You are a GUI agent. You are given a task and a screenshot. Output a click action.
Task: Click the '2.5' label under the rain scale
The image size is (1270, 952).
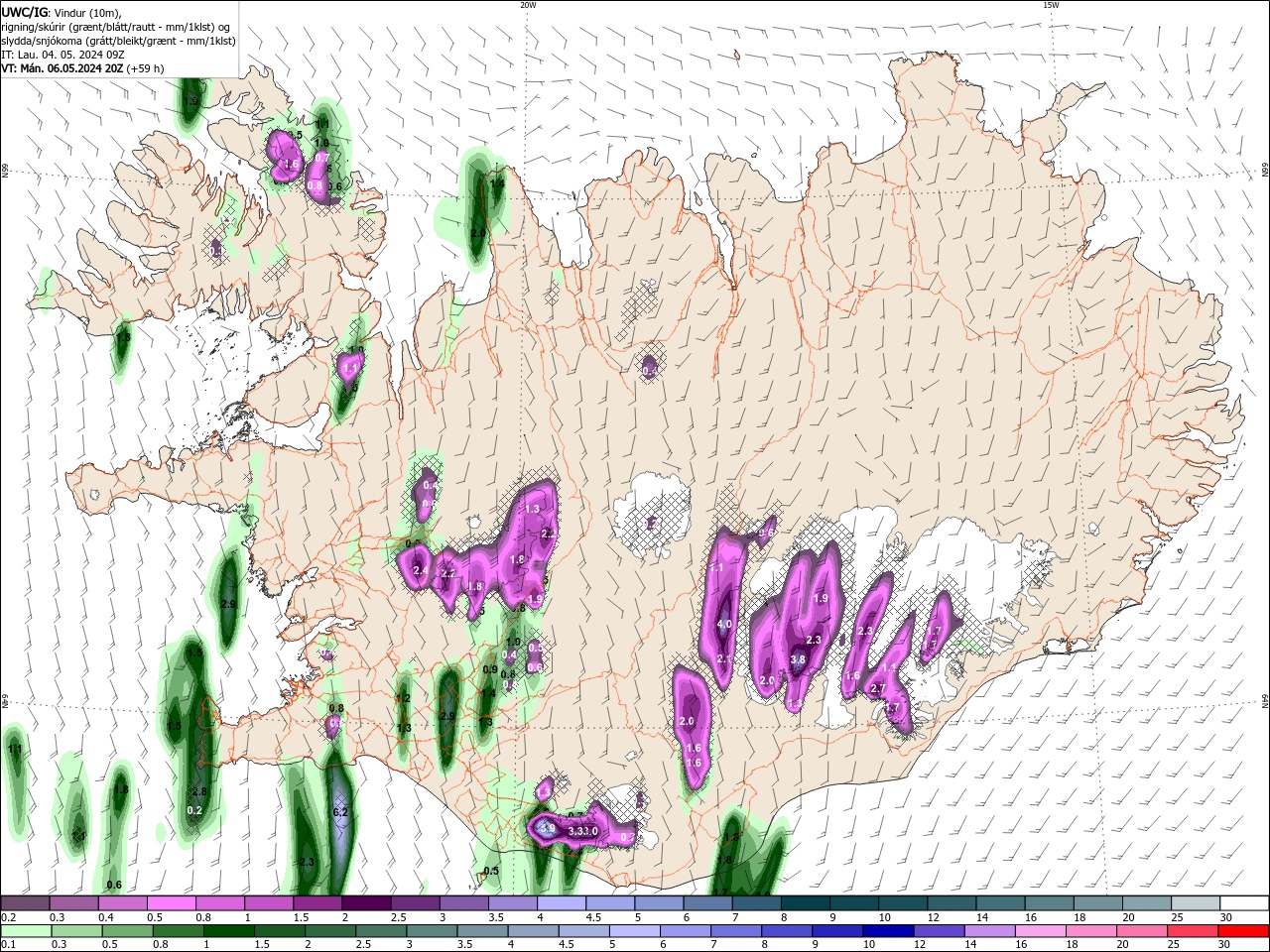[x=364, y=945]
